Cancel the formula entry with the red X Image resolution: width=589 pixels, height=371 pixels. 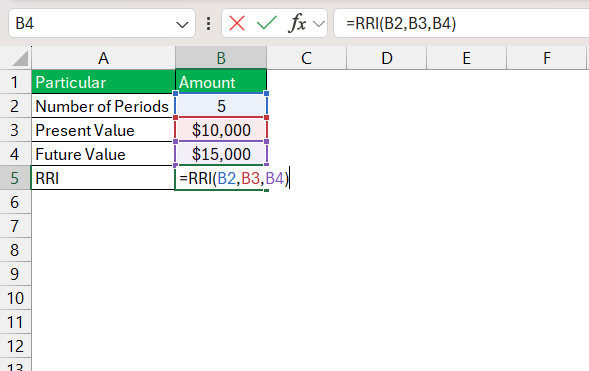[237, 23]
